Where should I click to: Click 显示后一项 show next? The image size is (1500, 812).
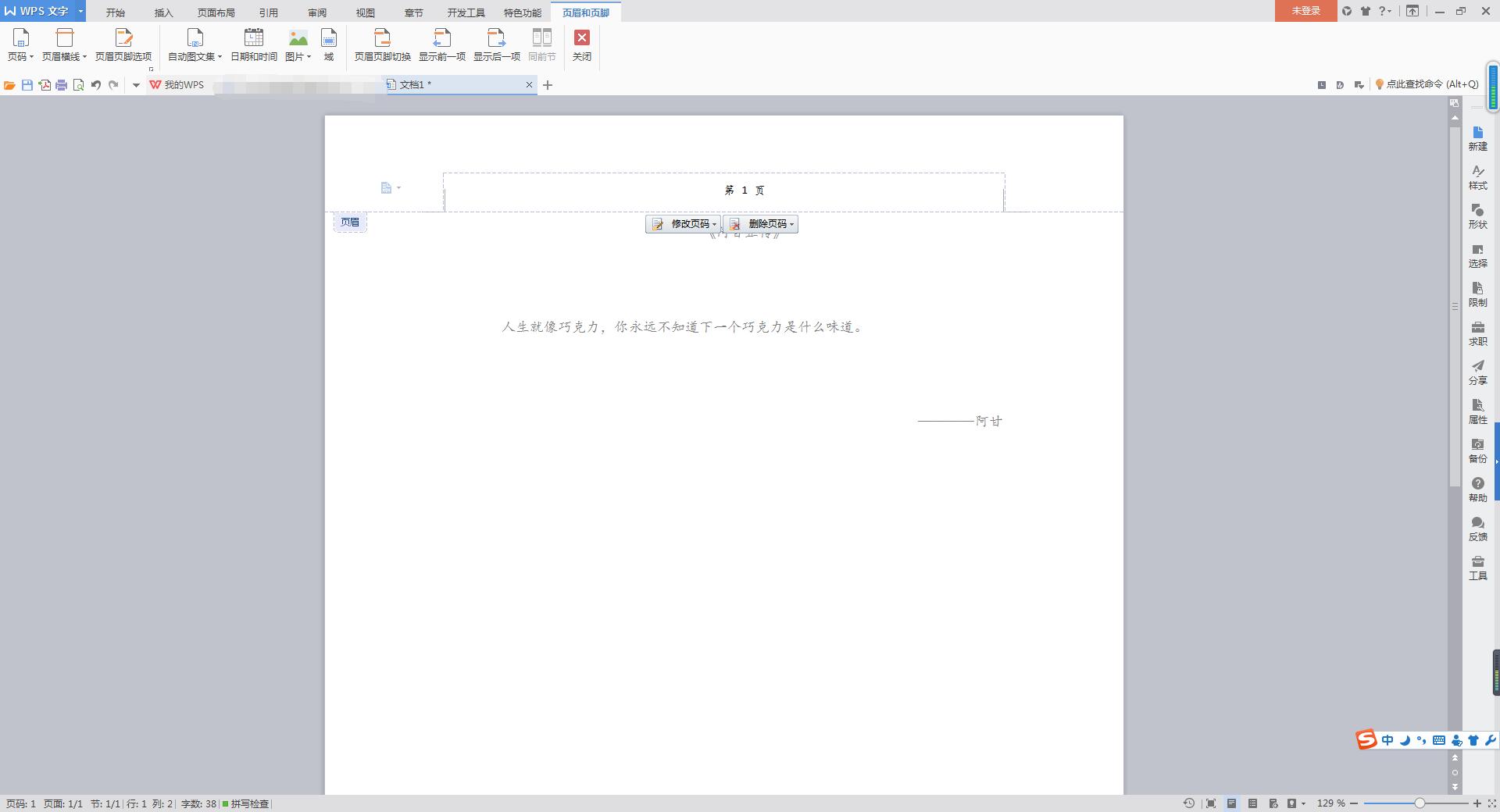pyautogui.click(x=497, y=45)
